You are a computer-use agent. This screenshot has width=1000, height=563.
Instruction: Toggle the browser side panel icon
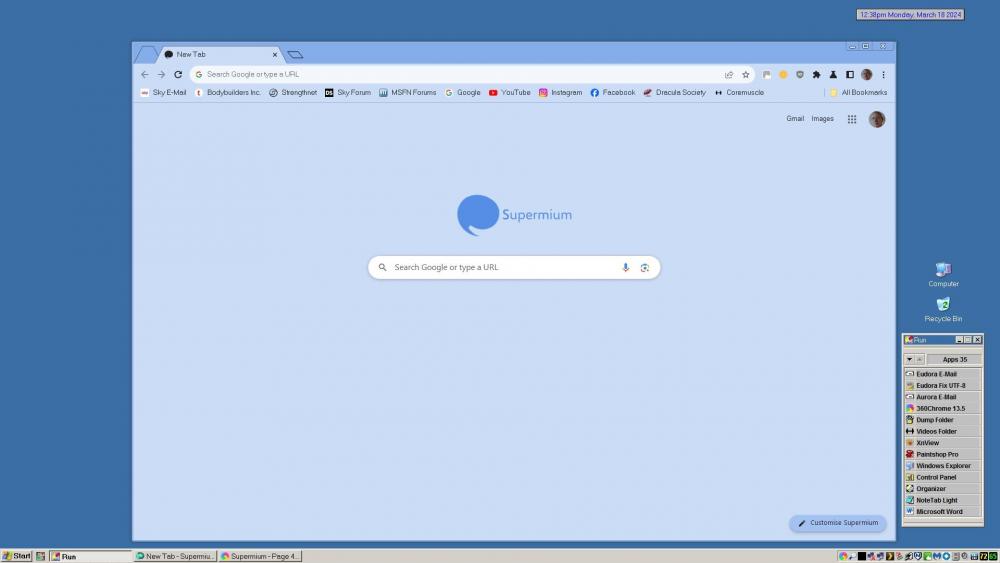coord(849,75)
